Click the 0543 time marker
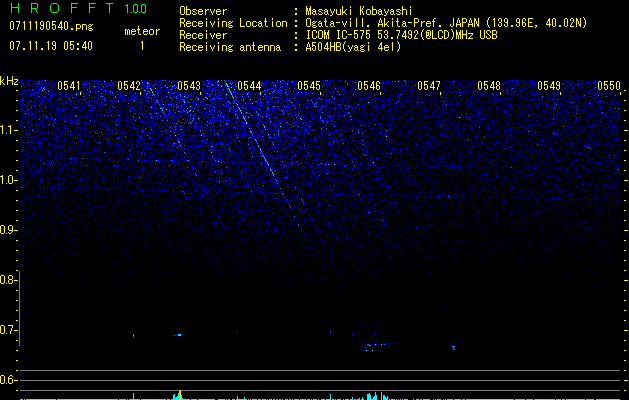 point(189,86)
